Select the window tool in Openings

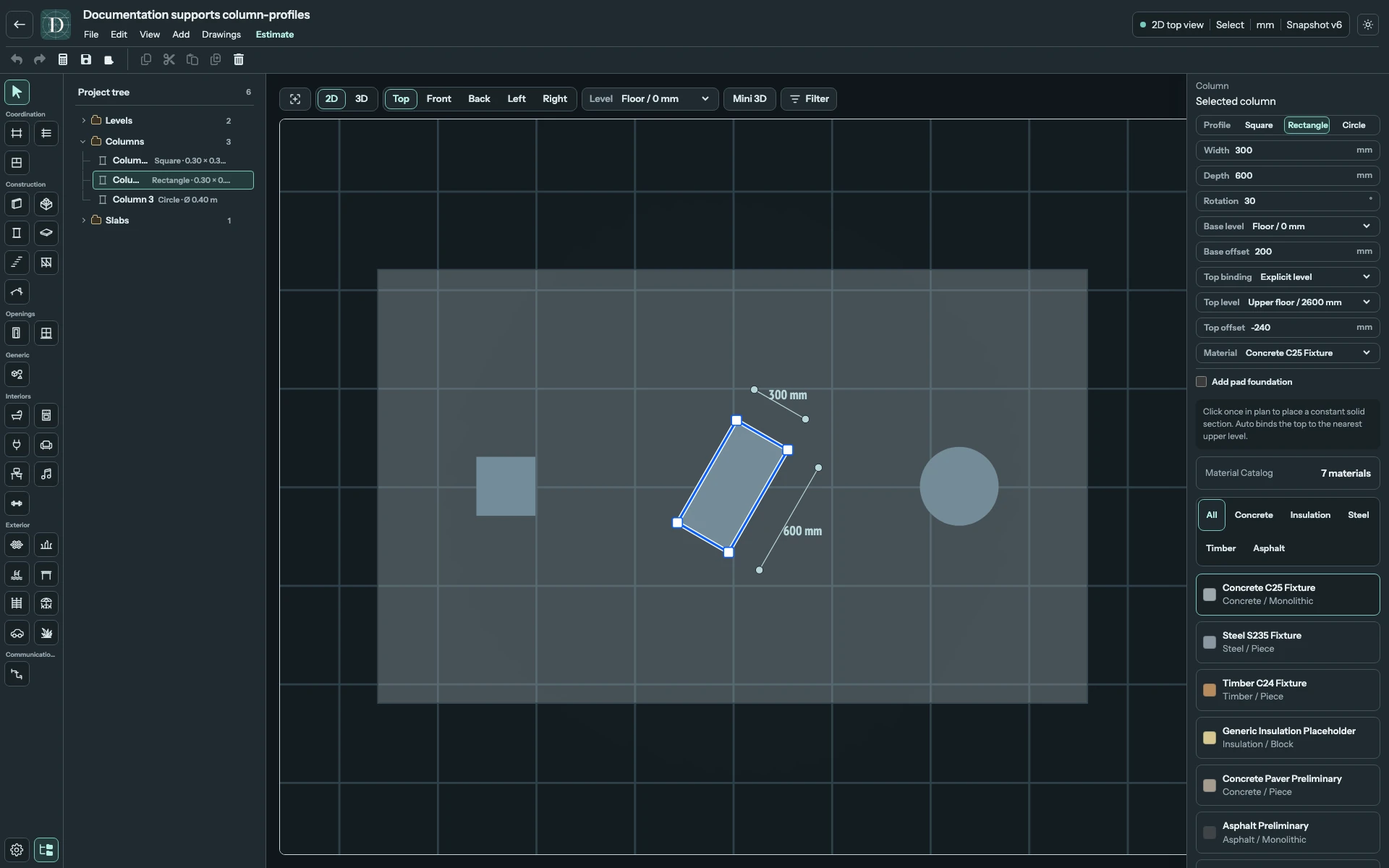(46, 333)
